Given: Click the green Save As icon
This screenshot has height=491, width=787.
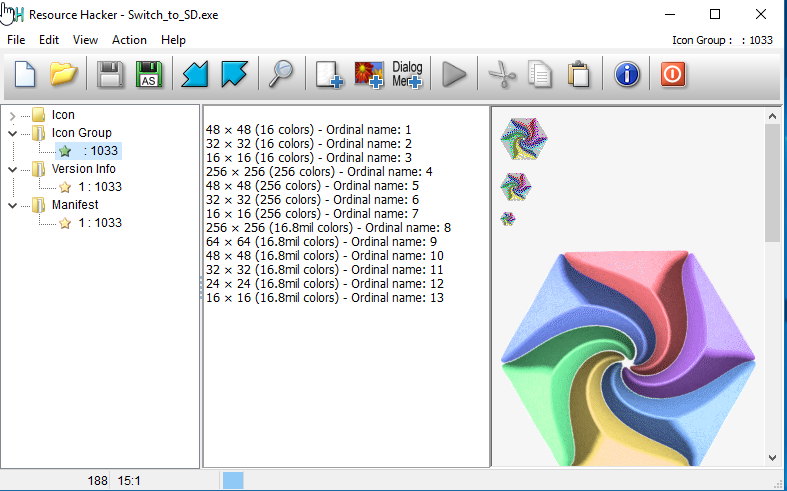Looking at the screenshot, I should click(149, 74).
